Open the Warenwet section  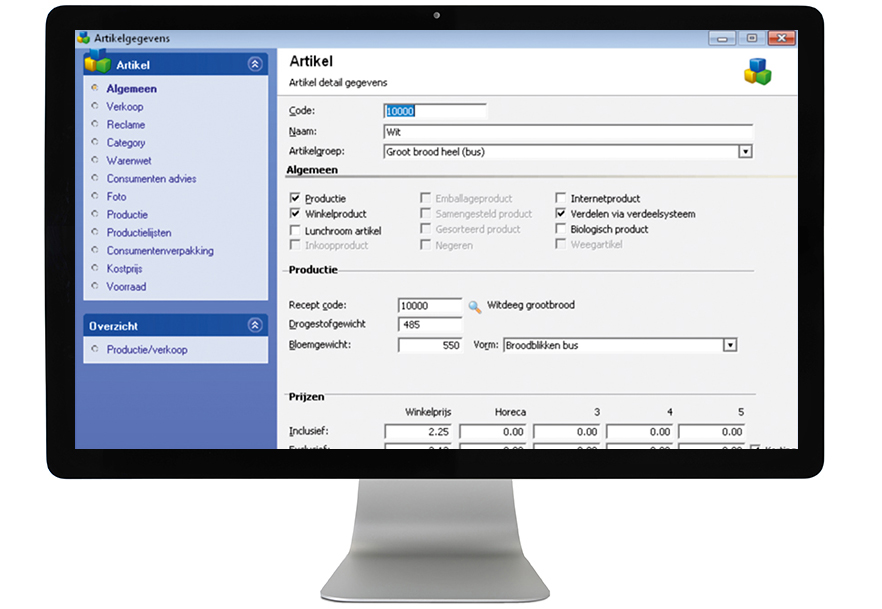tap(129, 161)
